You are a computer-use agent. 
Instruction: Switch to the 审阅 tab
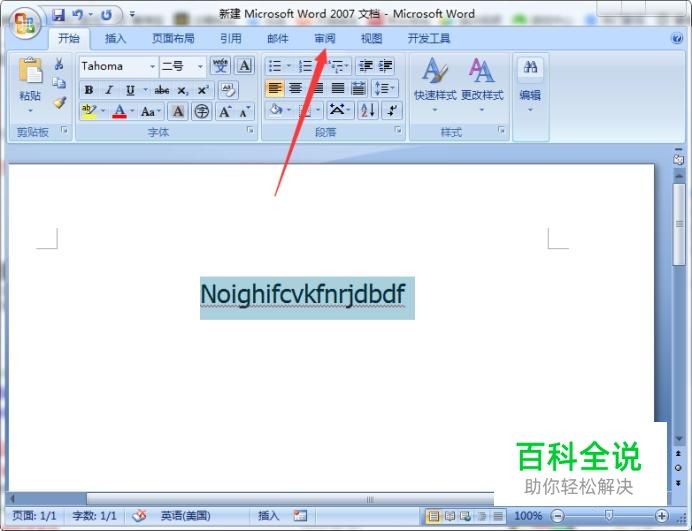point(325,39)
